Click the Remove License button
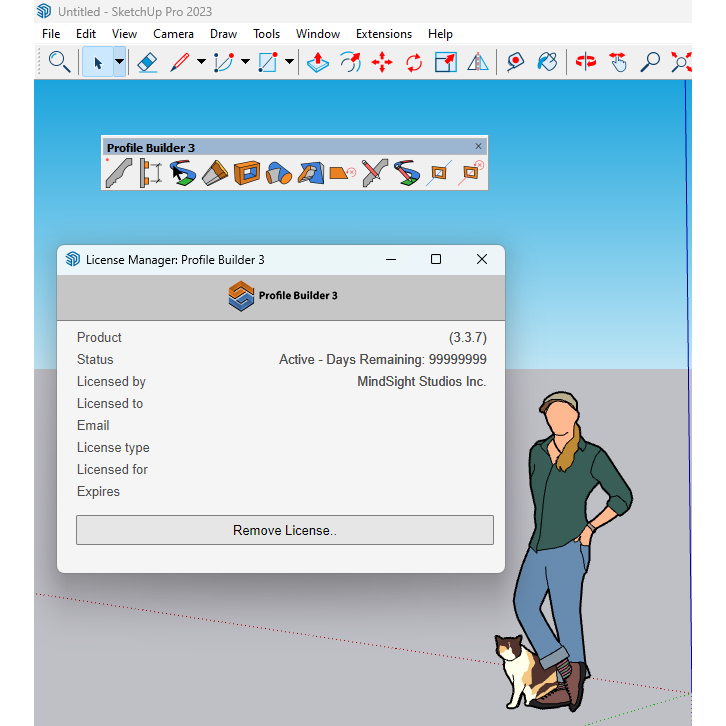The width and height of the screenshot is (726, 726). click(285, 530)
